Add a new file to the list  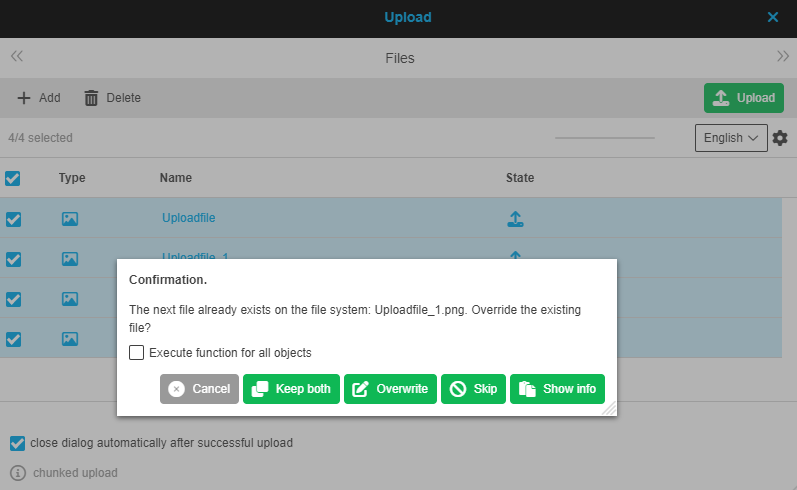point(39,98)
